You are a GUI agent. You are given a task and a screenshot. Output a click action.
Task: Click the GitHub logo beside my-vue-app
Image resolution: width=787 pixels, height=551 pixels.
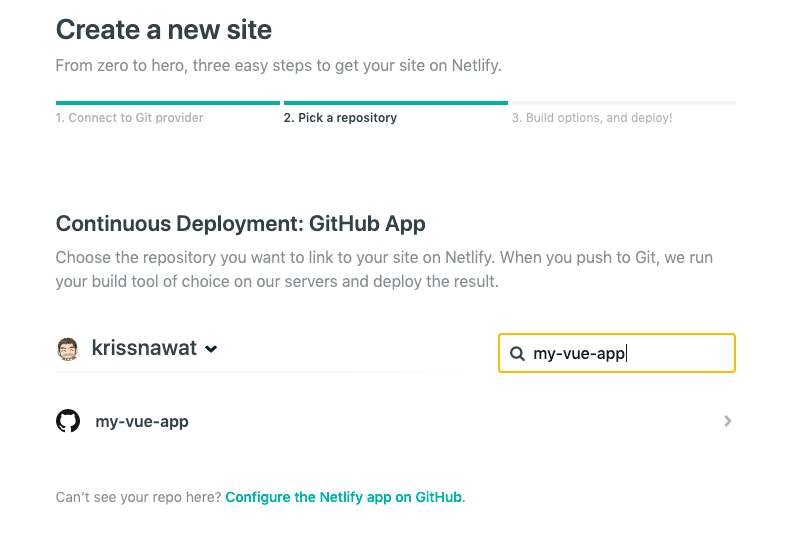(68, 421)
